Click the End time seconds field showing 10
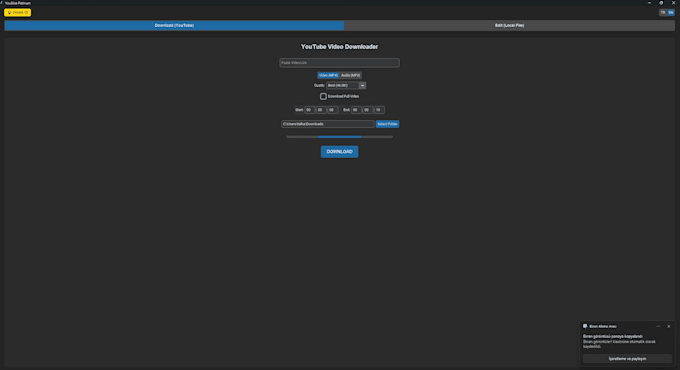 tap(379, 110)
